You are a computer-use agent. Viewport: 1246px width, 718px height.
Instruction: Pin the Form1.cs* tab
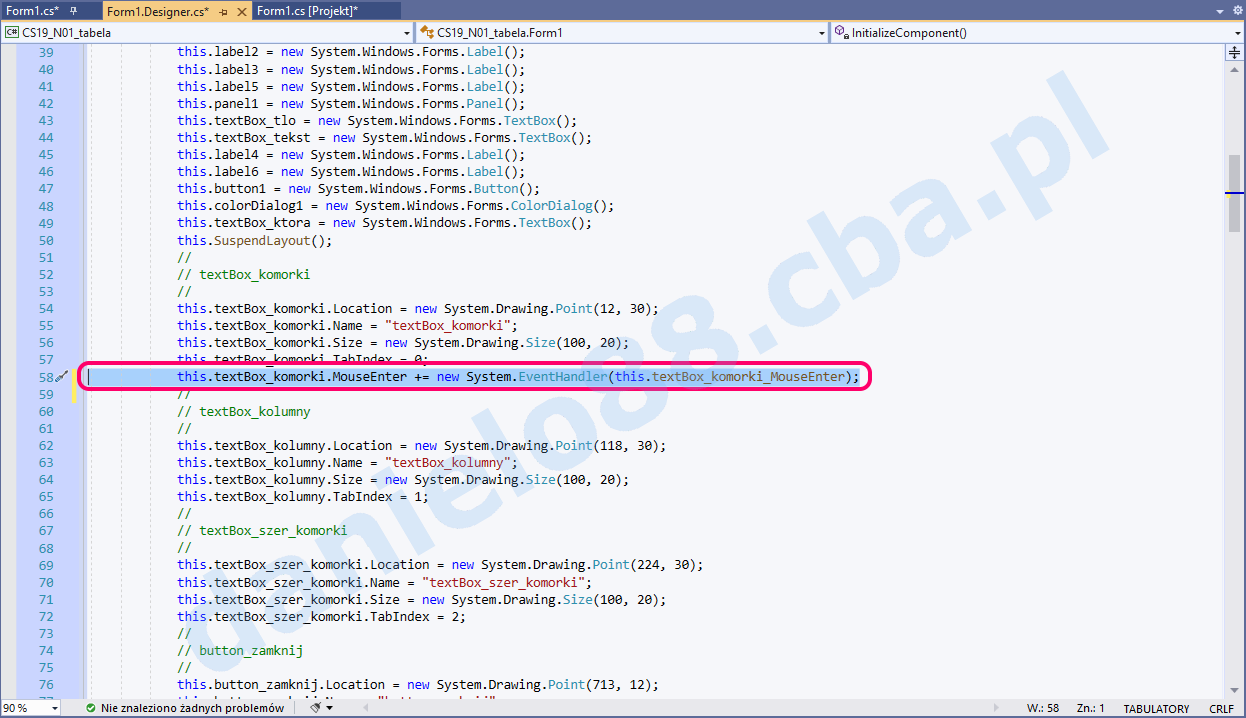[73, 11]
